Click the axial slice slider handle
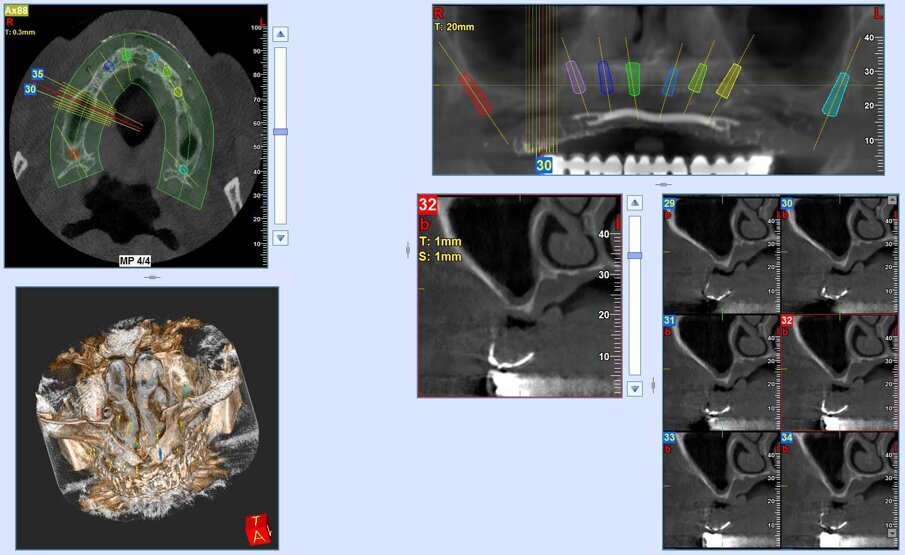This screenshot has width=905, height=555. (280, 132)
